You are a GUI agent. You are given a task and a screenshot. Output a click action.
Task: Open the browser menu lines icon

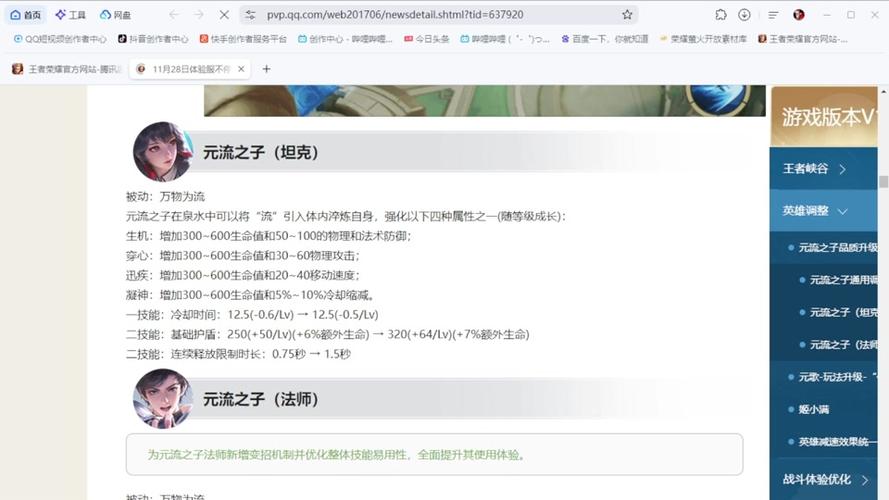pyautogui.click(x=773, y=15)
